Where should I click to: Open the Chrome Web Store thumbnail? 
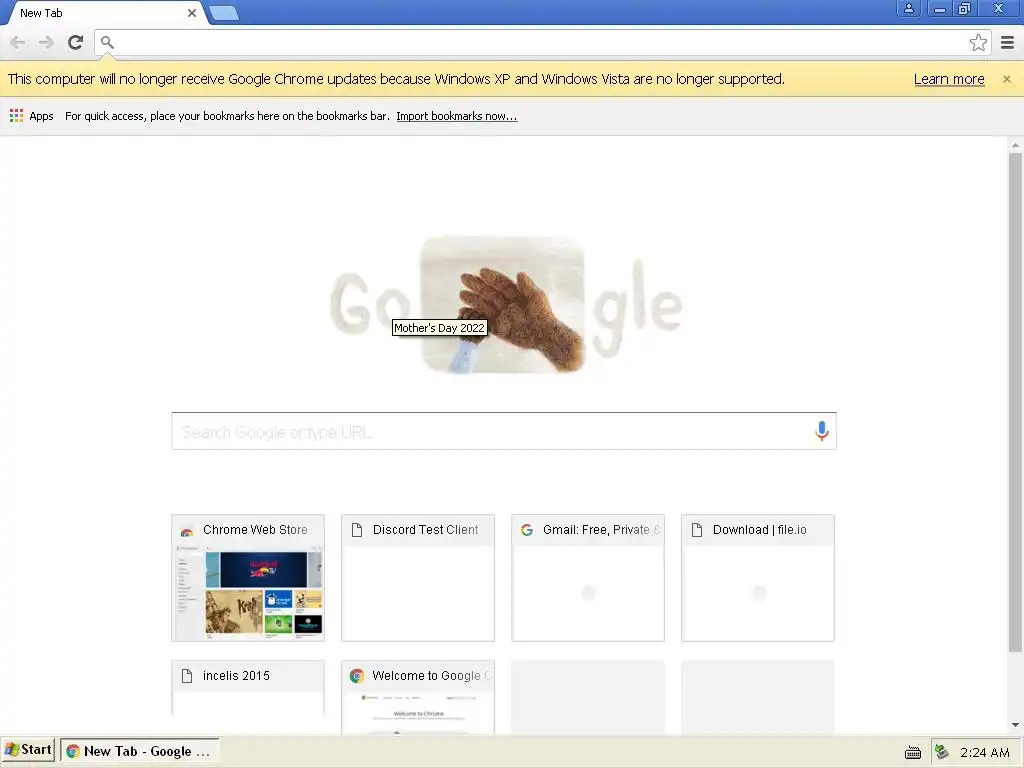[248, 578]
